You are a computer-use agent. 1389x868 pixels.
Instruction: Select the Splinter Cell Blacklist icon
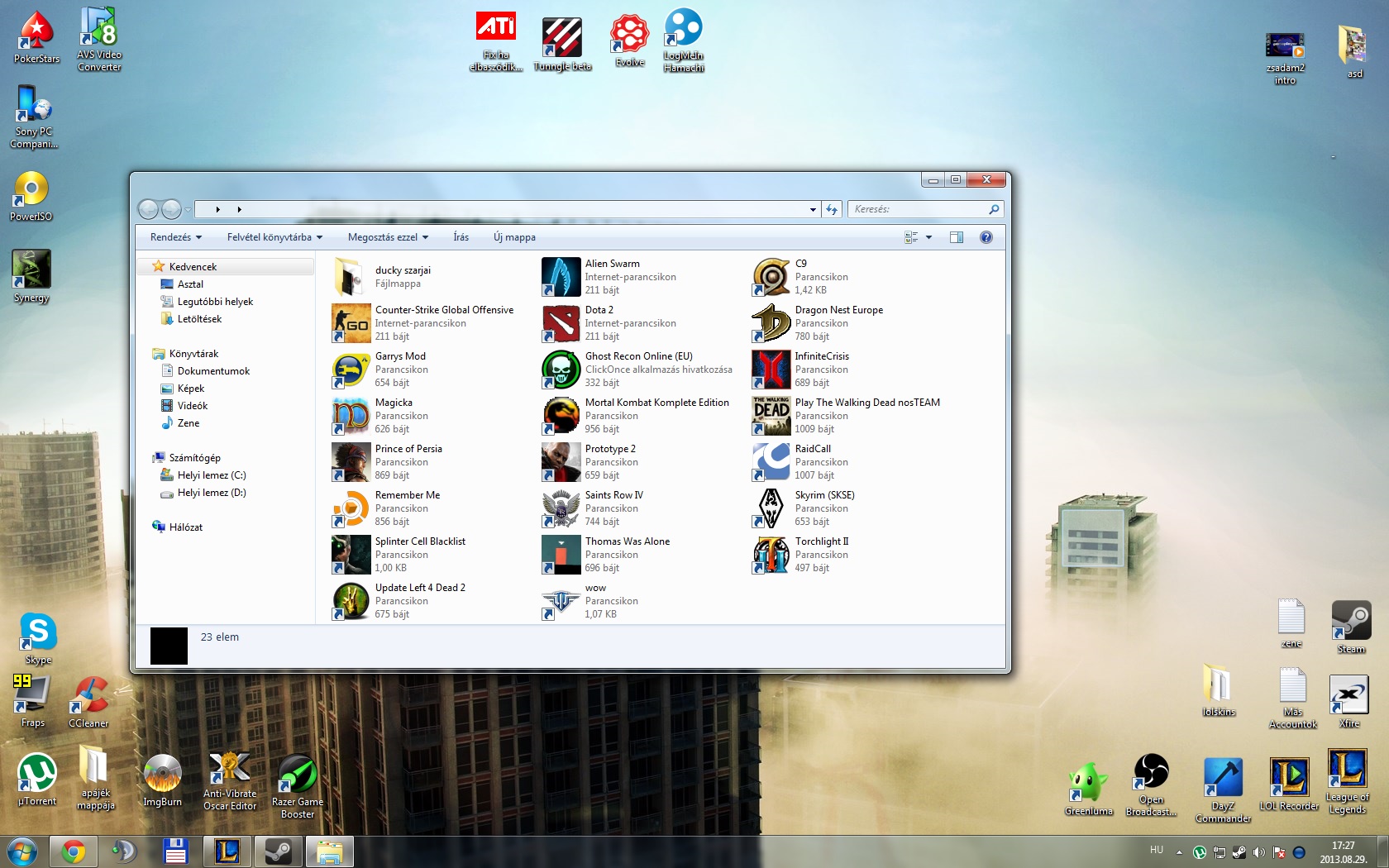click(x=351, y=555)
